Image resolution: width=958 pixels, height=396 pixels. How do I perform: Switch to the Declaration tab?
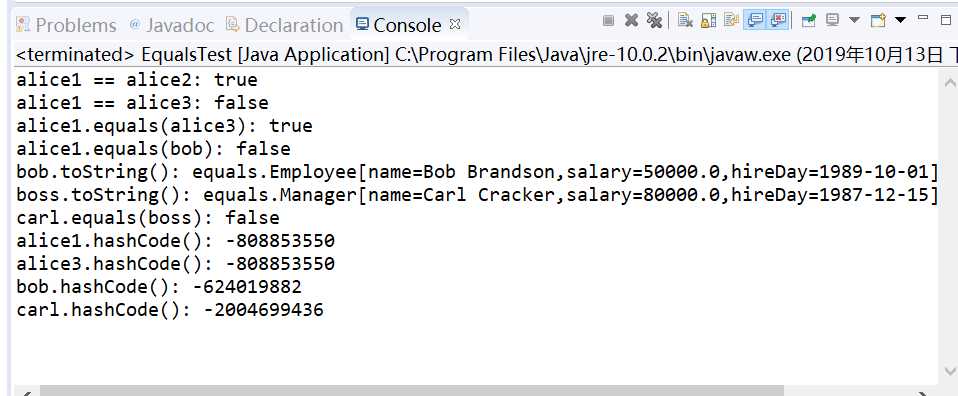[284, 25]
